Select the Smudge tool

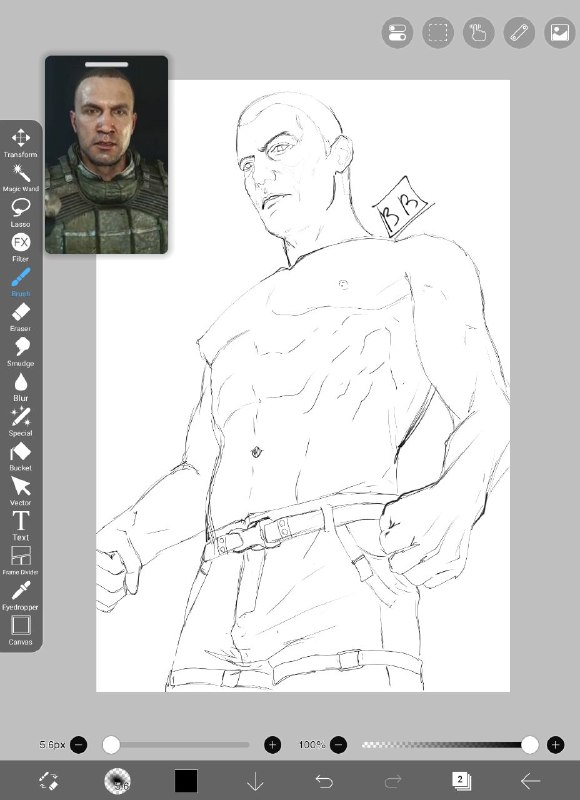pos(20,352)
